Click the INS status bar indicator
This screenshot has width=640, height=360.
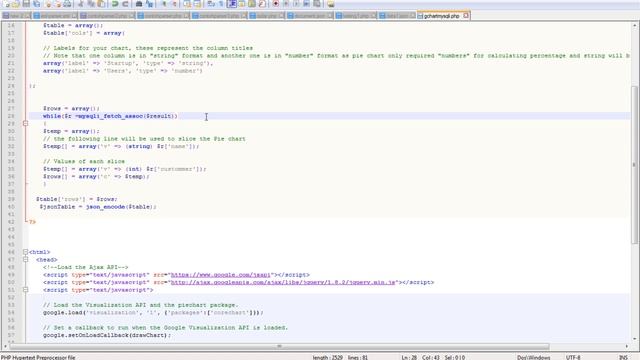coord(623,357)
